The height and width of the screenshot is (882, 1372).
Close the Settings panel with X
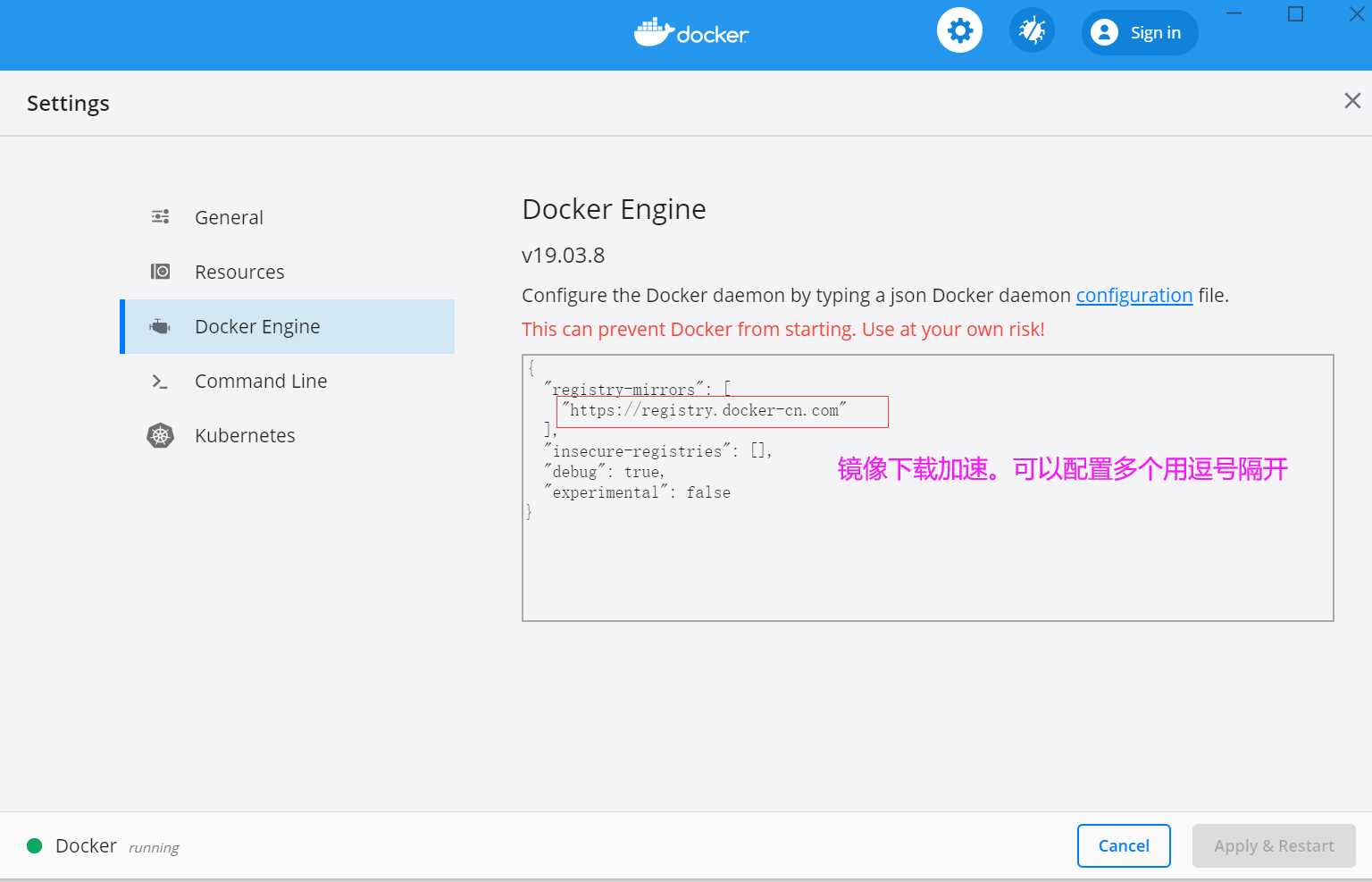coord(1352,101)
